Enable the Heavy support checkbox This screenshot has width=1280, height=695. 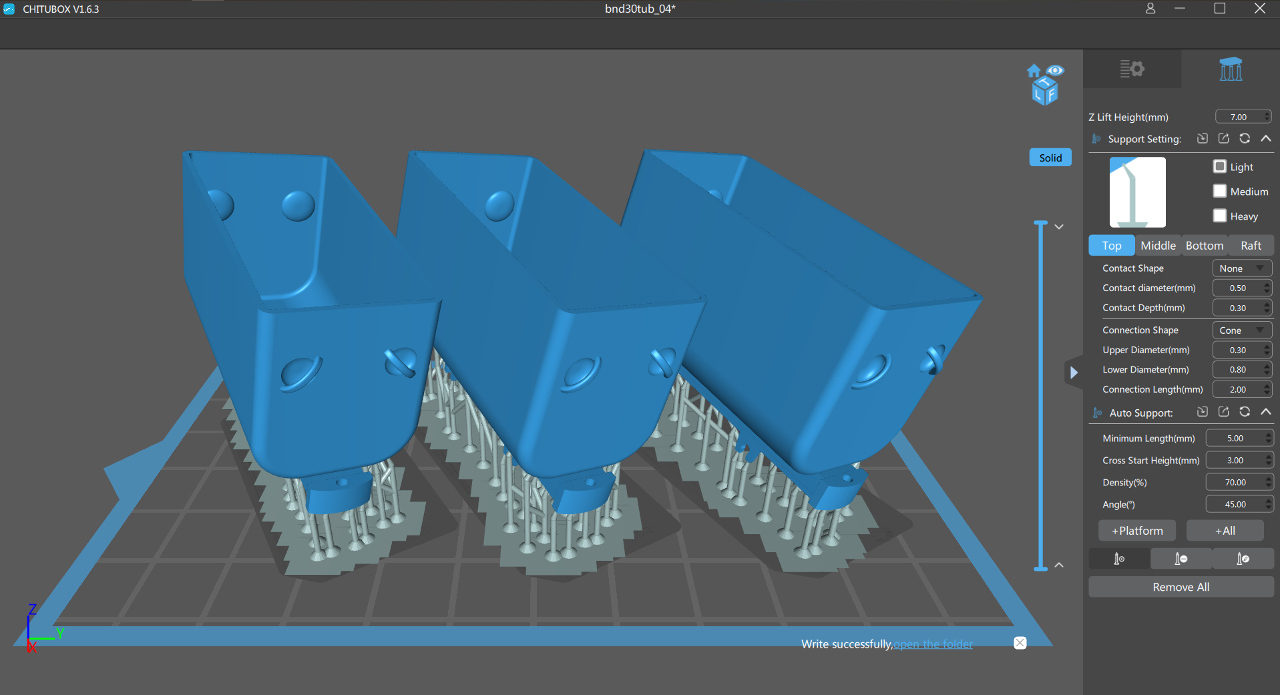1219,215
